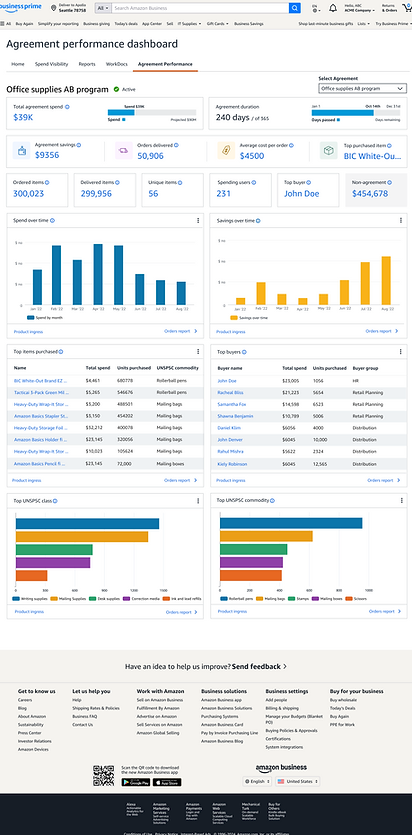Screen dimensions: 412x835
Task: Click the Aug '22 bar in Savings over time
Action: click(386, 281)
